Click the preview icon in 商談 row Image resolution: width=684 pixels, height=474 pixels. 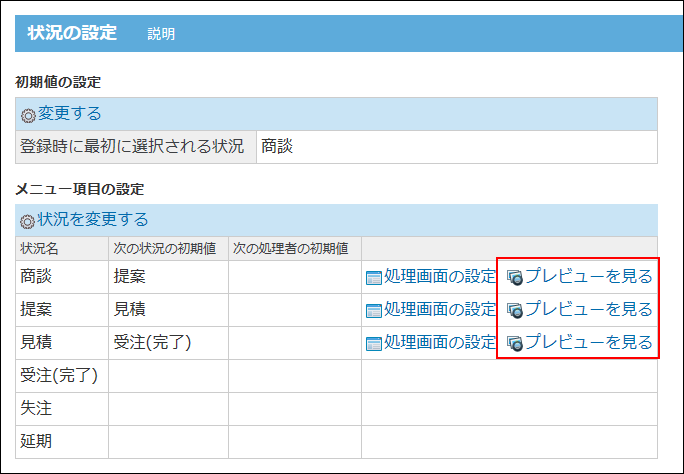515,278
